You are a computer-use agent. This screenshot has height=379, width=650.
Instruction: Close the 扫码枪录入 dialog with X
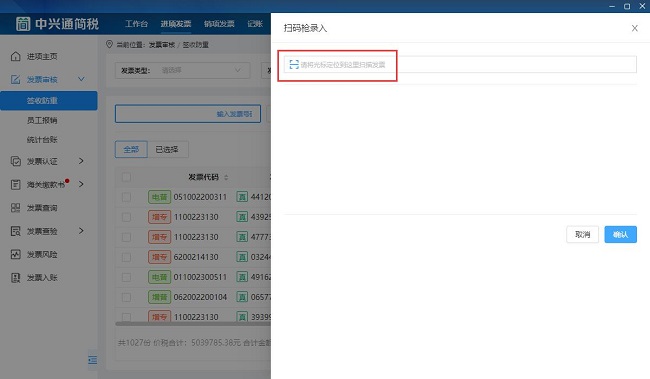634,28
